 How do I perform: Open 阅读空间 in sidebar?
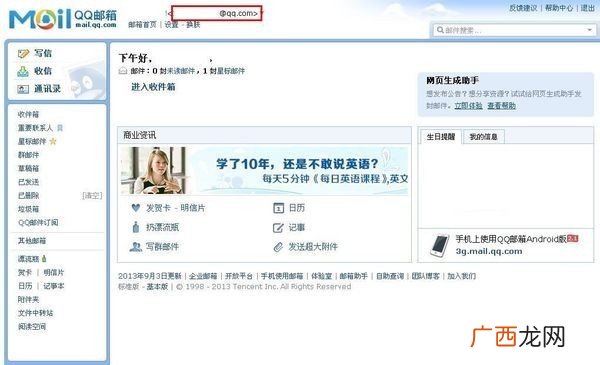coord(32,327)
